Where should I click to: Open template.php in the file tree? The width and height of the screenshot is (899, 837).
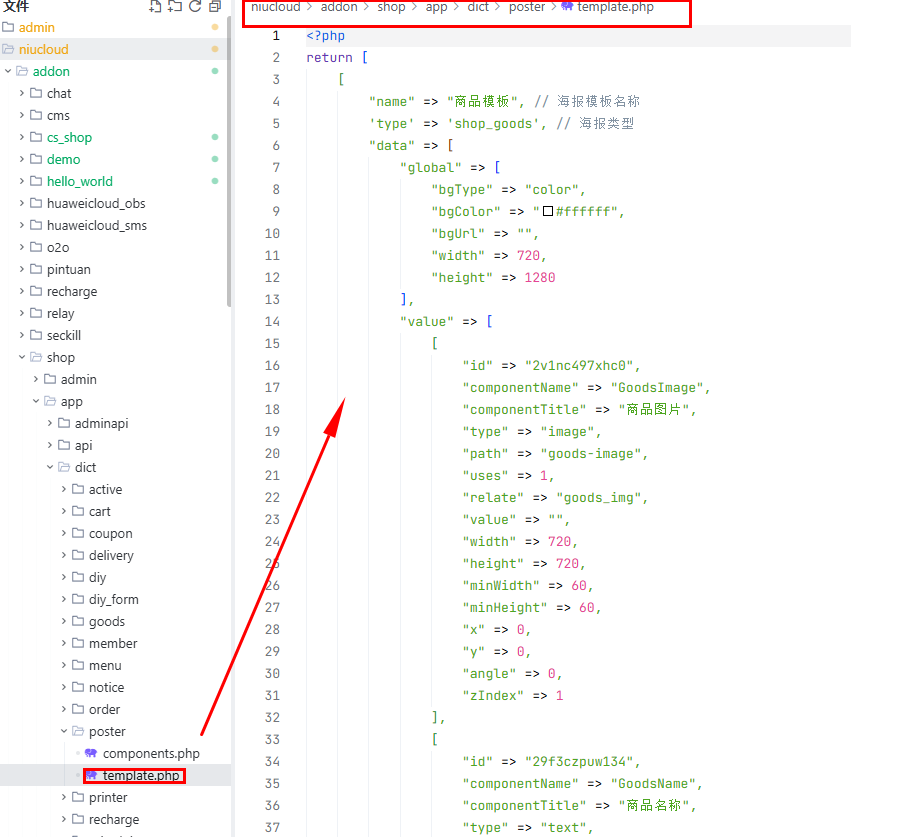[x=141, y=775]
